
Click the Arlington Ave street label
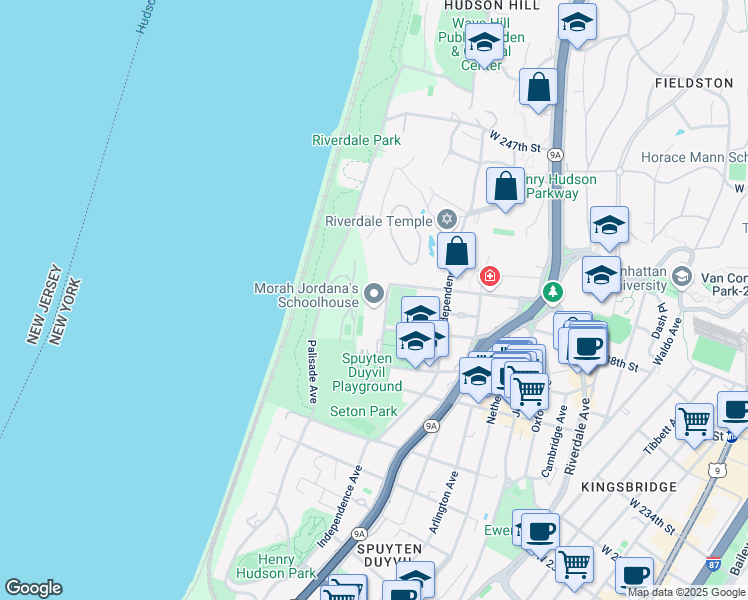click(x=443, y=502)
